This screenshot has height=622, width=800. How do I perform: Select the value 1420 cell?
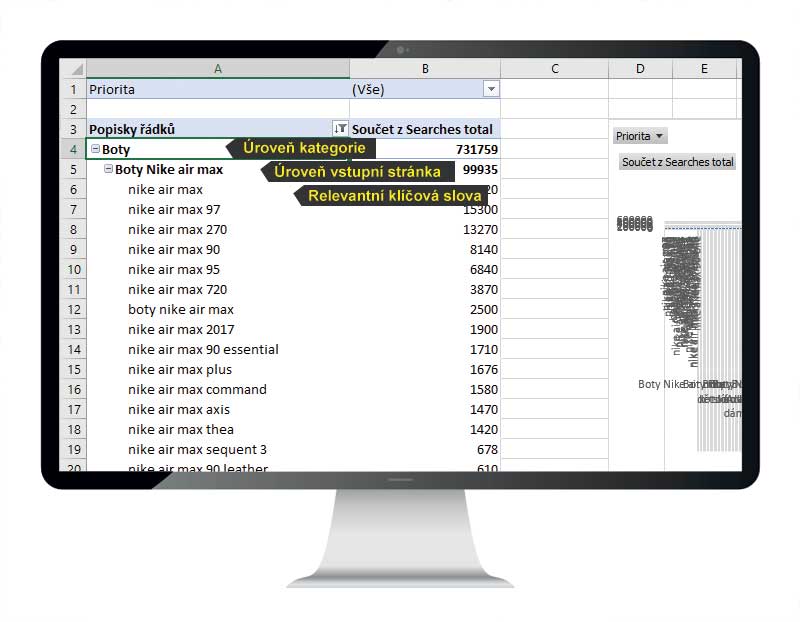pos(425,429)
